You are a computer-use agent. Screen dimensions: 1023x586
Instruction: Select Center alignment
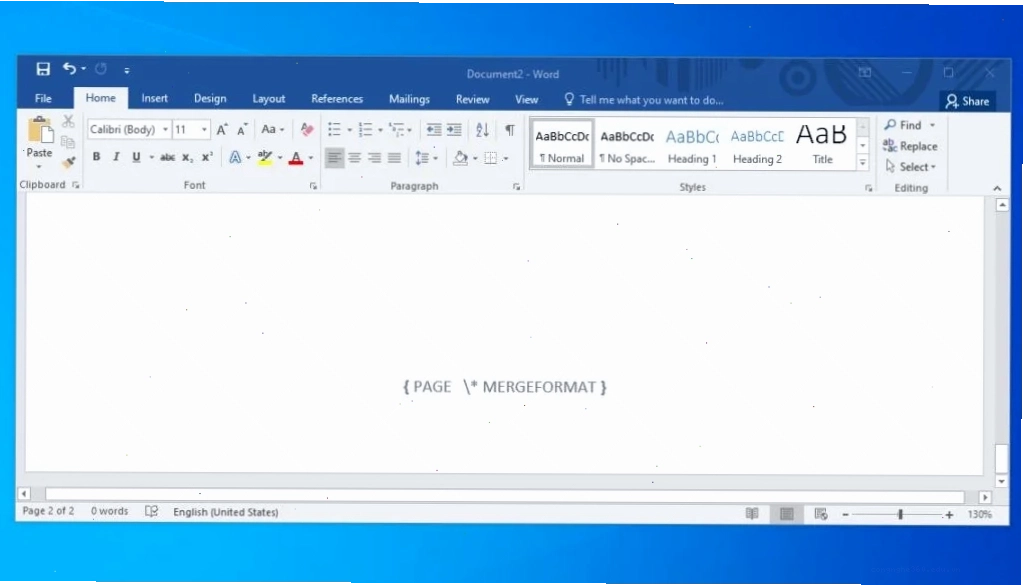click(354, 157)
